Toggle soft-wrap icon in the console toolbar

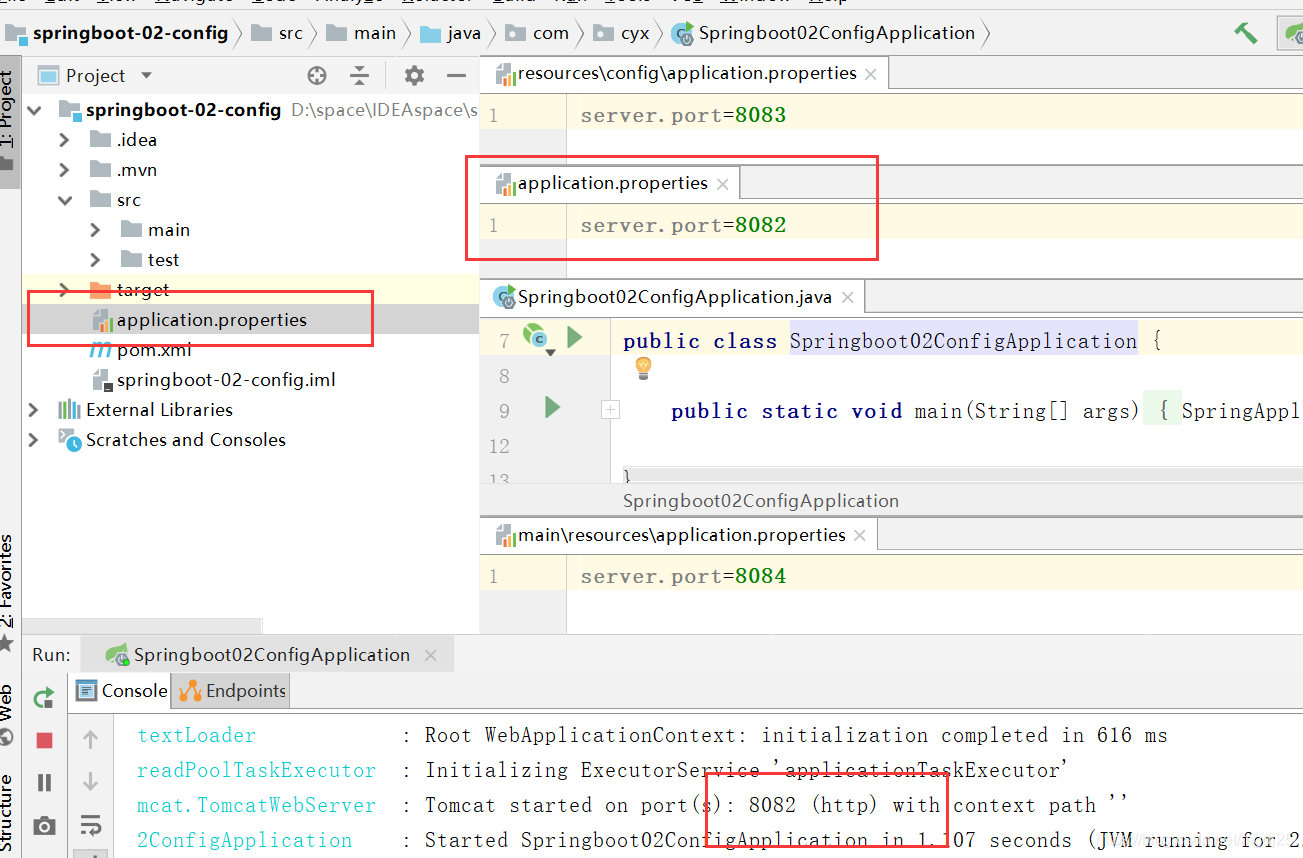[90, 825]
